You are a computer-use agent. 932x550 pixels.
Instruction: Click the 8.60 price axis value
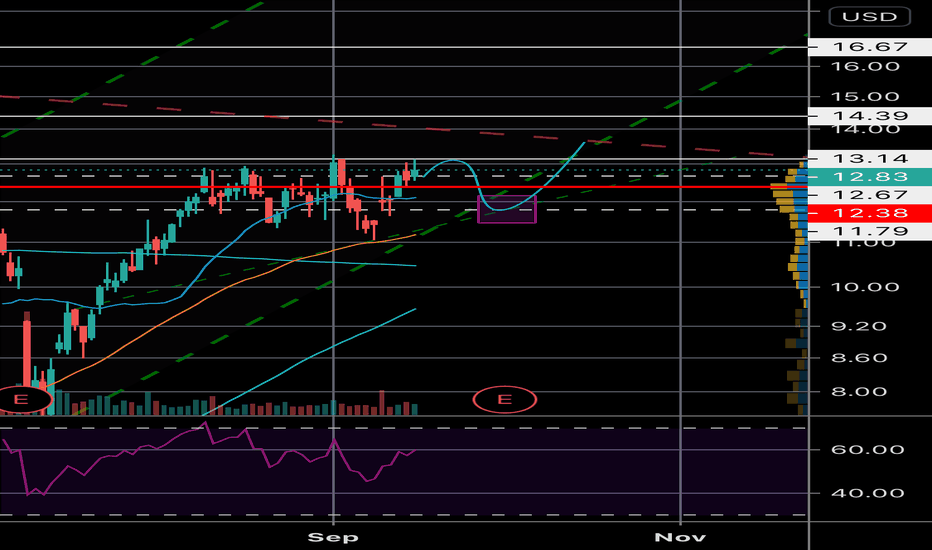click(859, 358)
